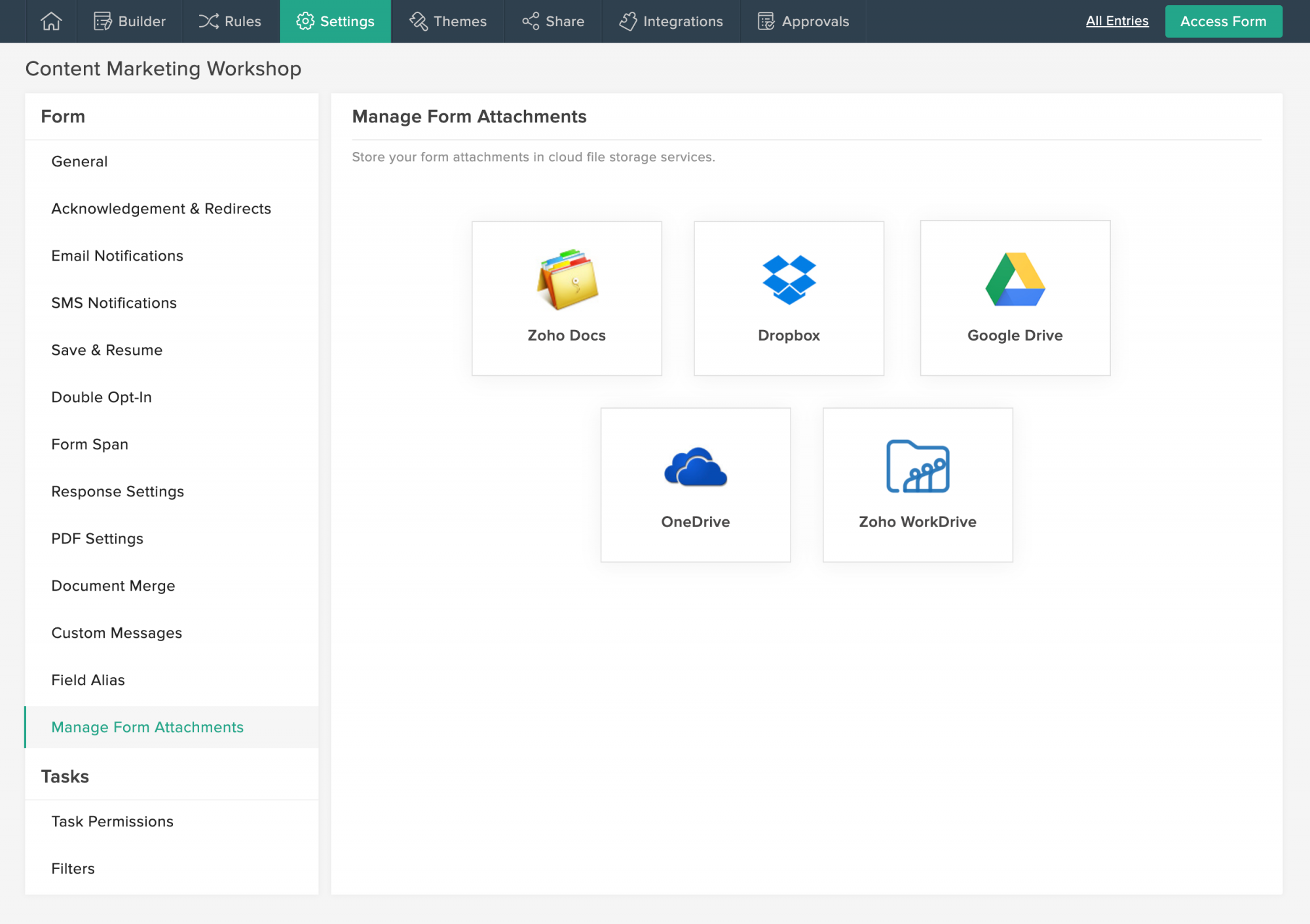
Task: Click the Integrations plug icon
Action: pos(628,21)
